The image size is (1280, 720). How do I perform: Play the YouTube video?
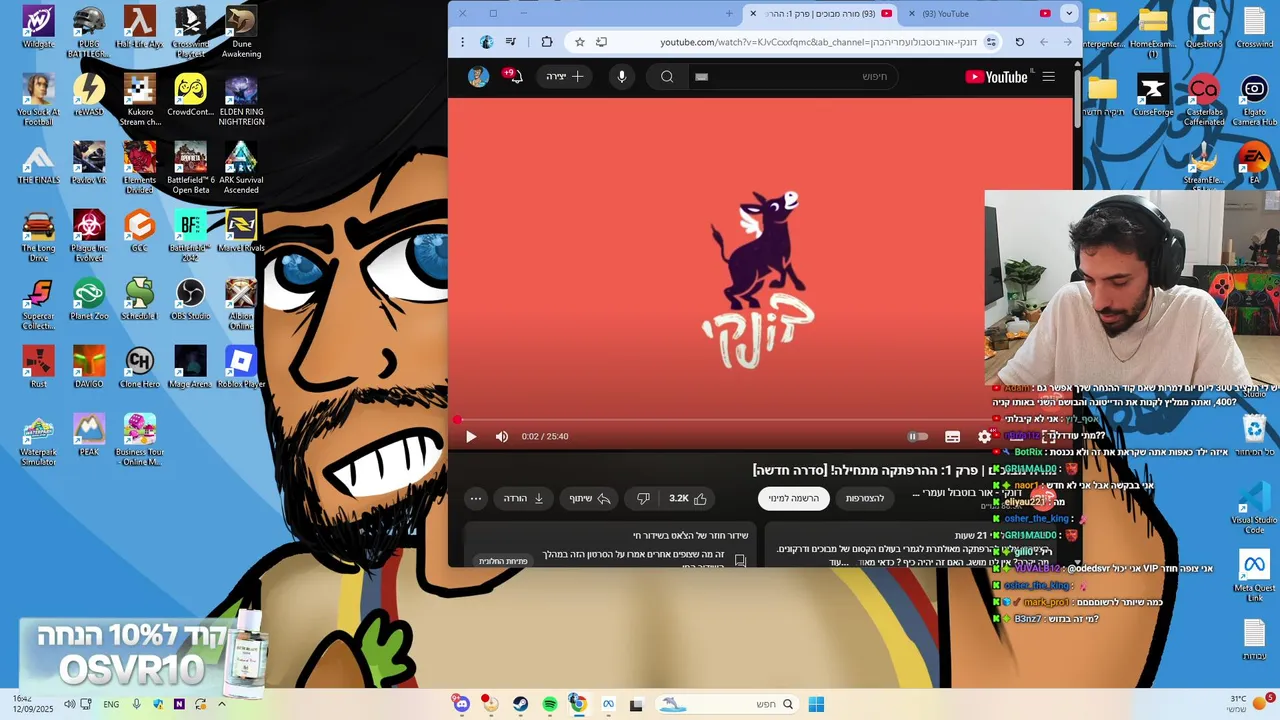click(471, 436)
